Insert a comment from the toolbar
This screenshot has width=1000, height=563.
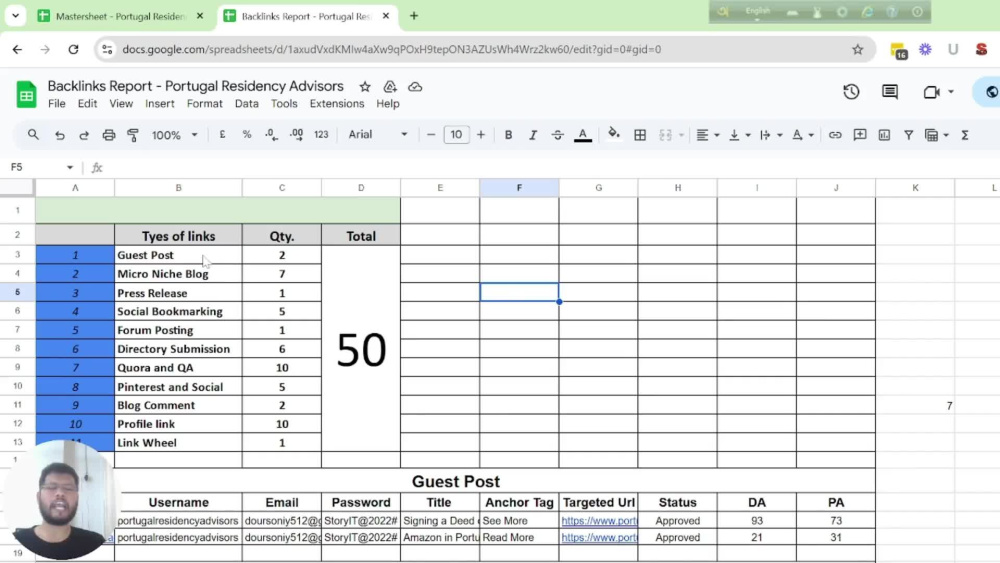860,135
